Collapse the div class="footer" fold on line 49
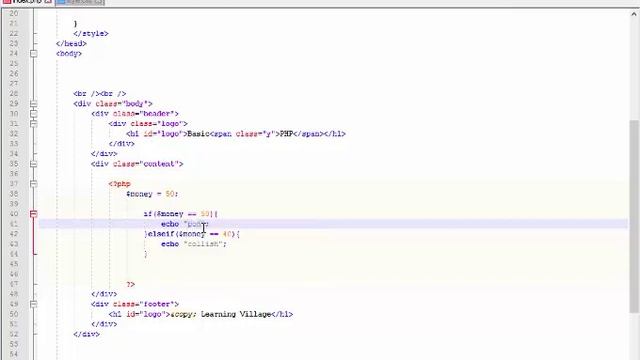640x360 pixels. [33, 304]
